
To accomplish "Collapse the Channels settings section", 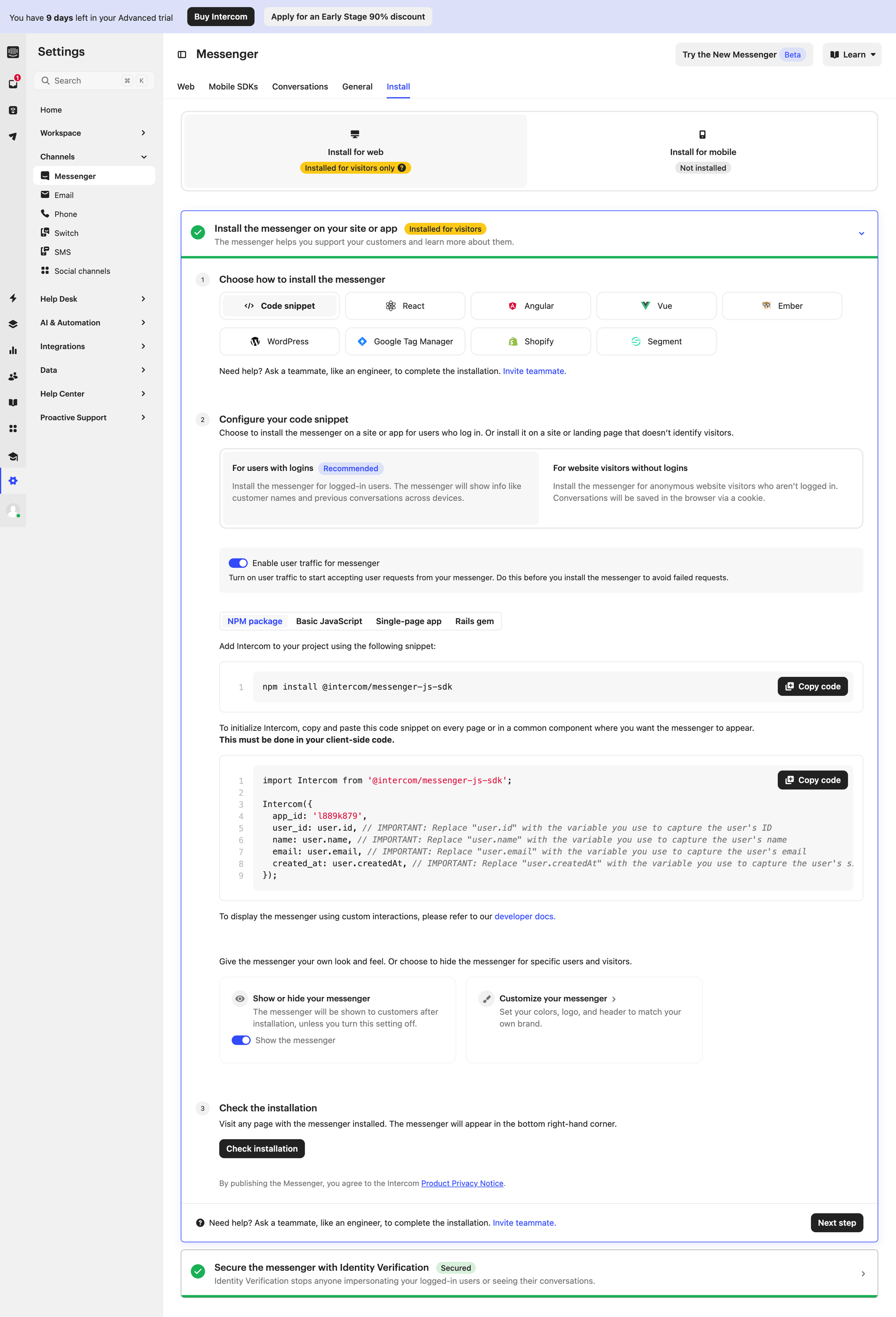I will 94,157.
